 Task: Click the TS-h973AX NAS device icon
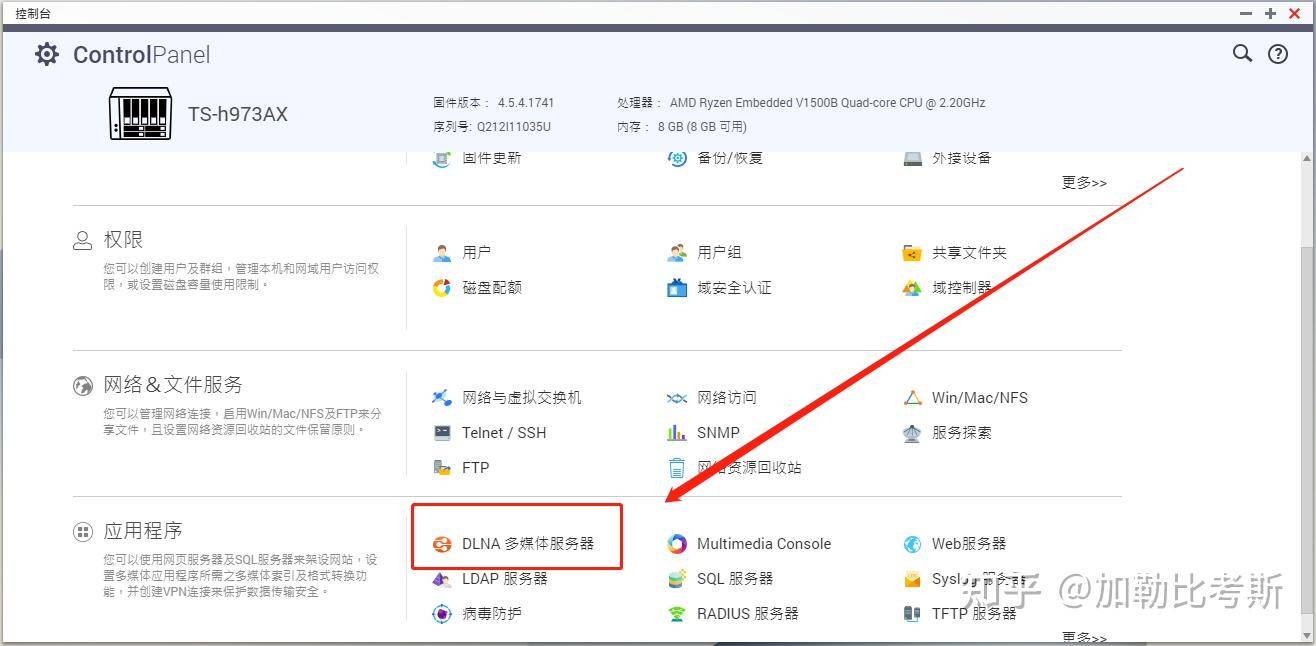[x=140, y=113]
